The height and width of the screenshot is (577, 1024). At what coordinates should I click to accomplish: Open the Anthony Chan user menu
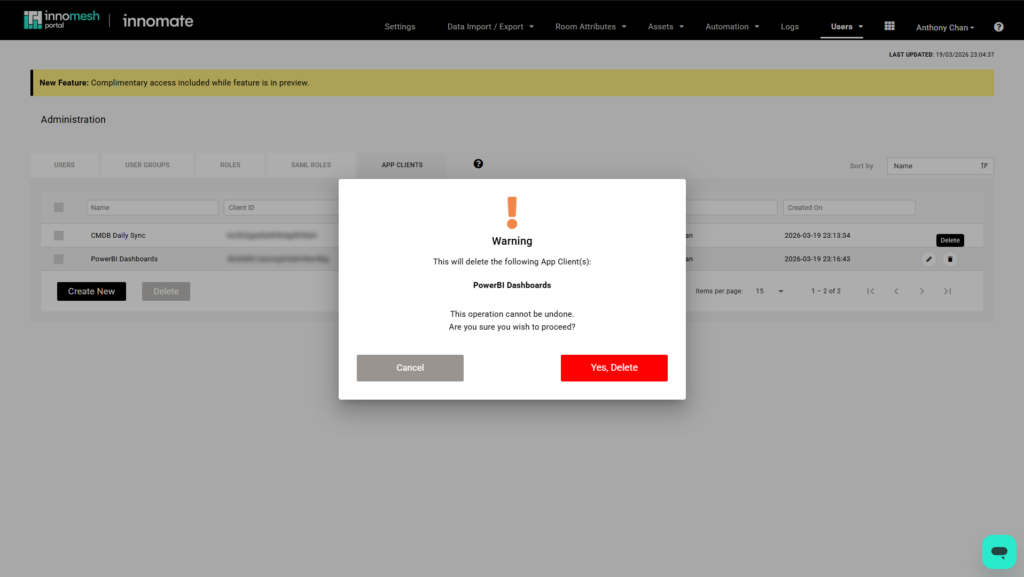coord(944,27)
